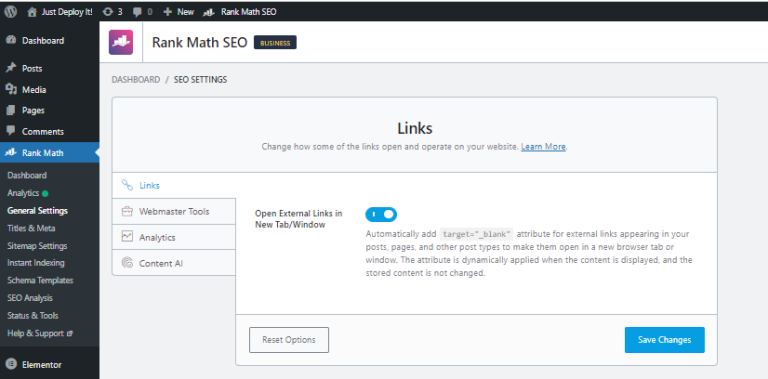Open Instant Indexing submenu item
This screenshot has height=379, width=768.
pos(36,263)
